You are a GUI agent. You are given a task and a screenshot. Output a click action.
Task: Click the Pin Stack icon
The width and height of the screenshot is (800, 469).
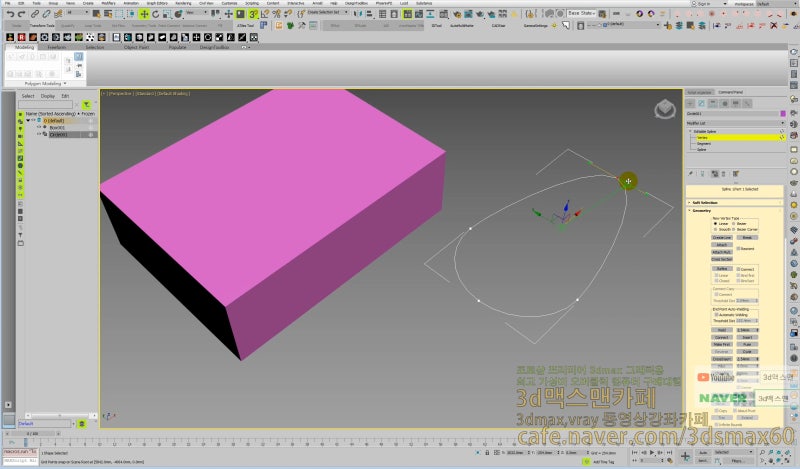click(690, 174)
